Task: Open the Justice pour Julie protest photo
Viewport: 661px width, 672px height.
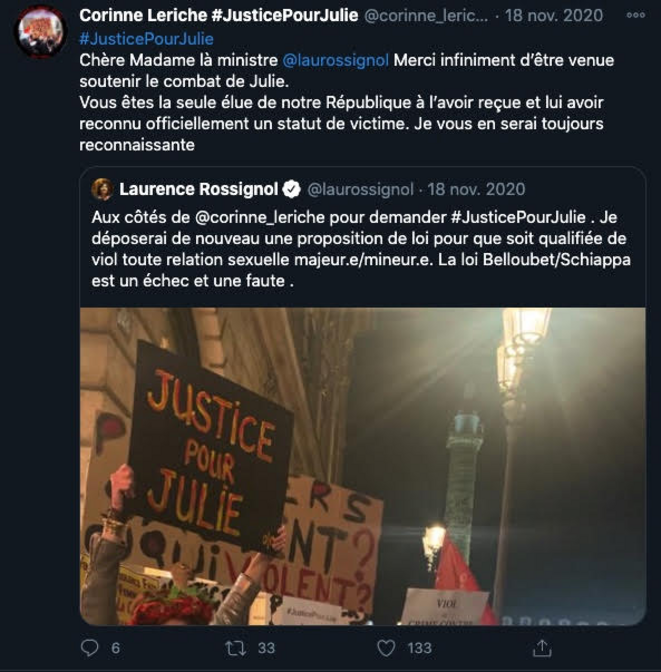Action: pyautogui.click(x=363, y=466)
